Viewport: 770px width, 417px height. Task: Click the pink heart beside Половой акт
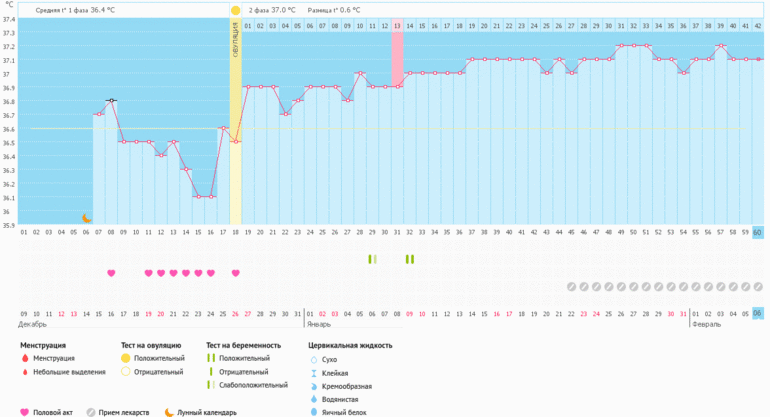[x=24, y=412]
